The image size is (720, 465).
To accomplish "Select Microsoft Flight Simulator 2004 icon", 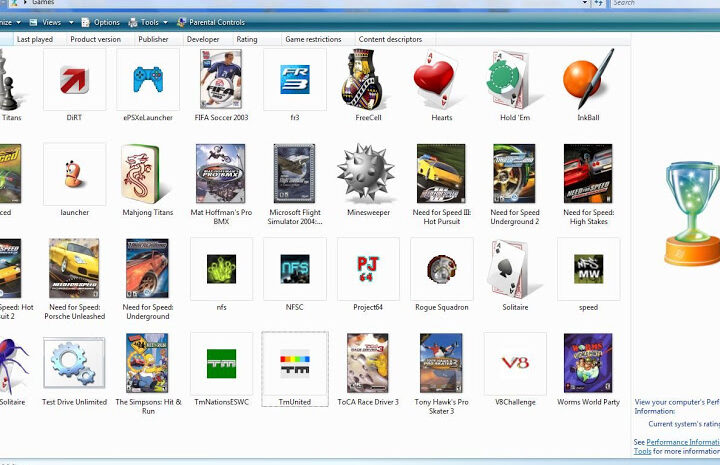I will click(x=294, y=174).
